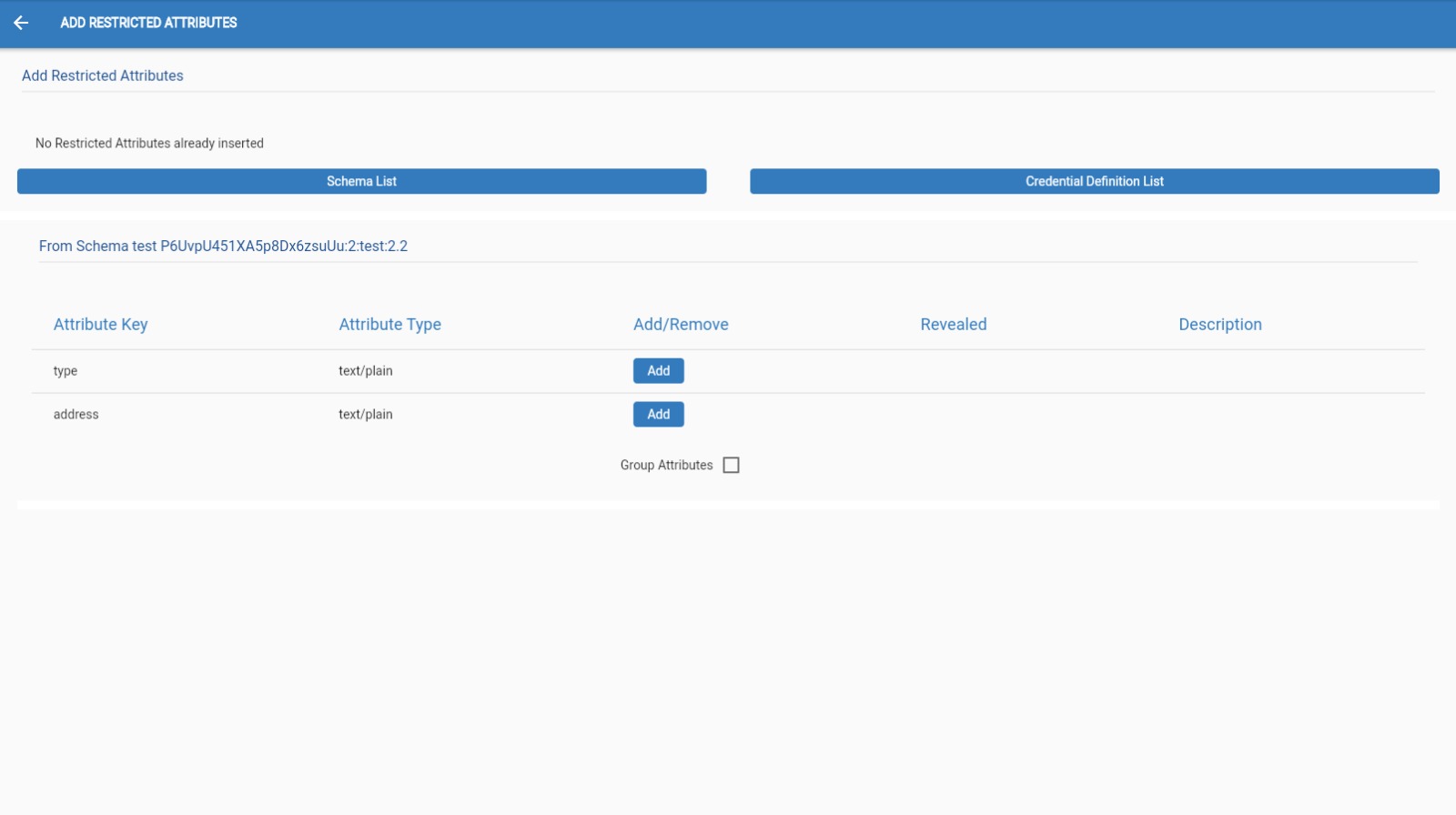This screenshot has height=815, width=1456.
Task: Click the ADD RESTRICTED ATTRIBUTES title bar text
Action: click(x=148, y=23)
